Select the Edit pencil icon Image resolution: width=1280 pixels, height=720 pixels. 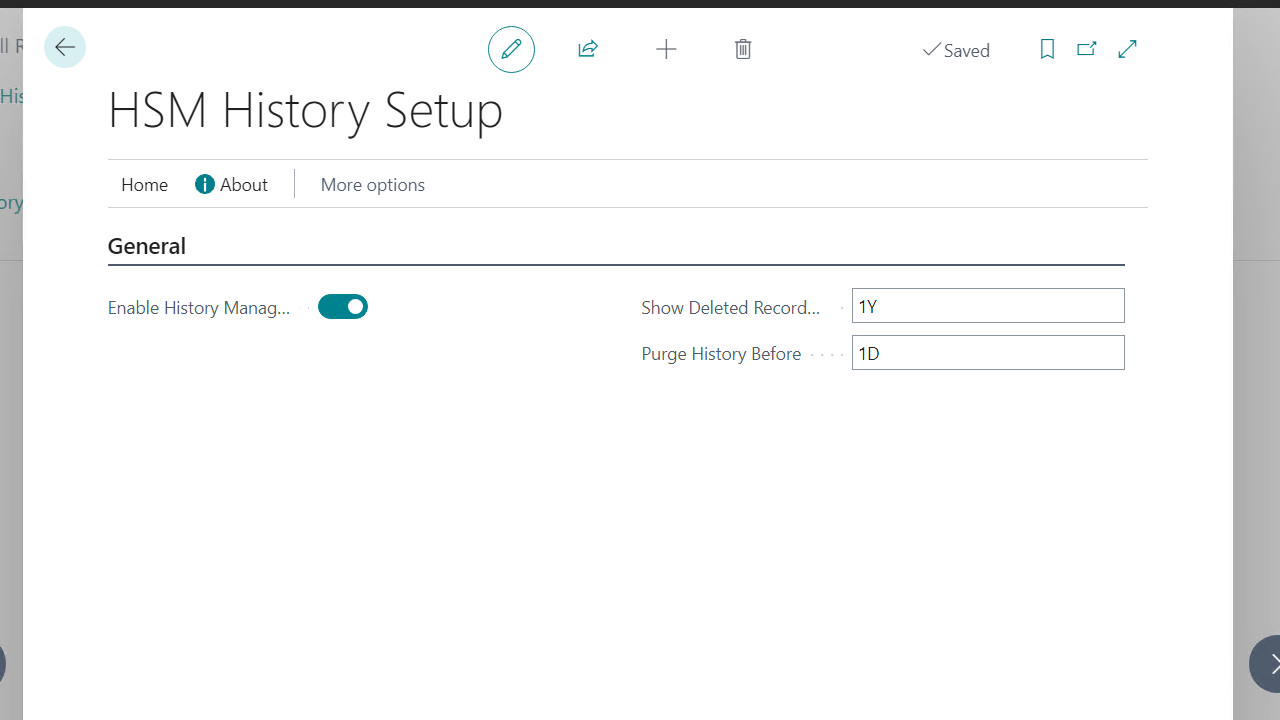pos(511,49)
